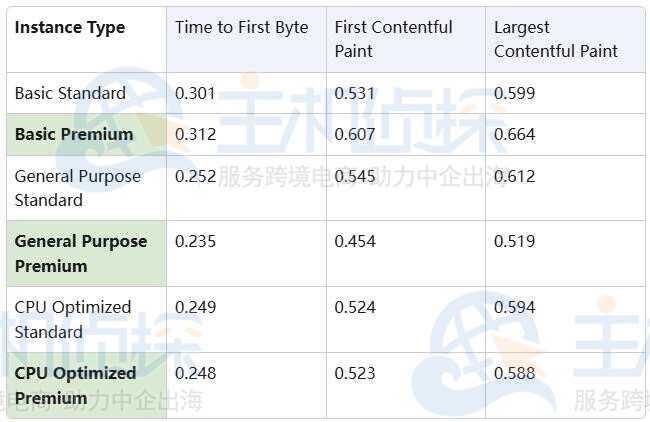Click the 0.607 First Contentful Paint value
This screenshot has width=650, height=422.
355,134
